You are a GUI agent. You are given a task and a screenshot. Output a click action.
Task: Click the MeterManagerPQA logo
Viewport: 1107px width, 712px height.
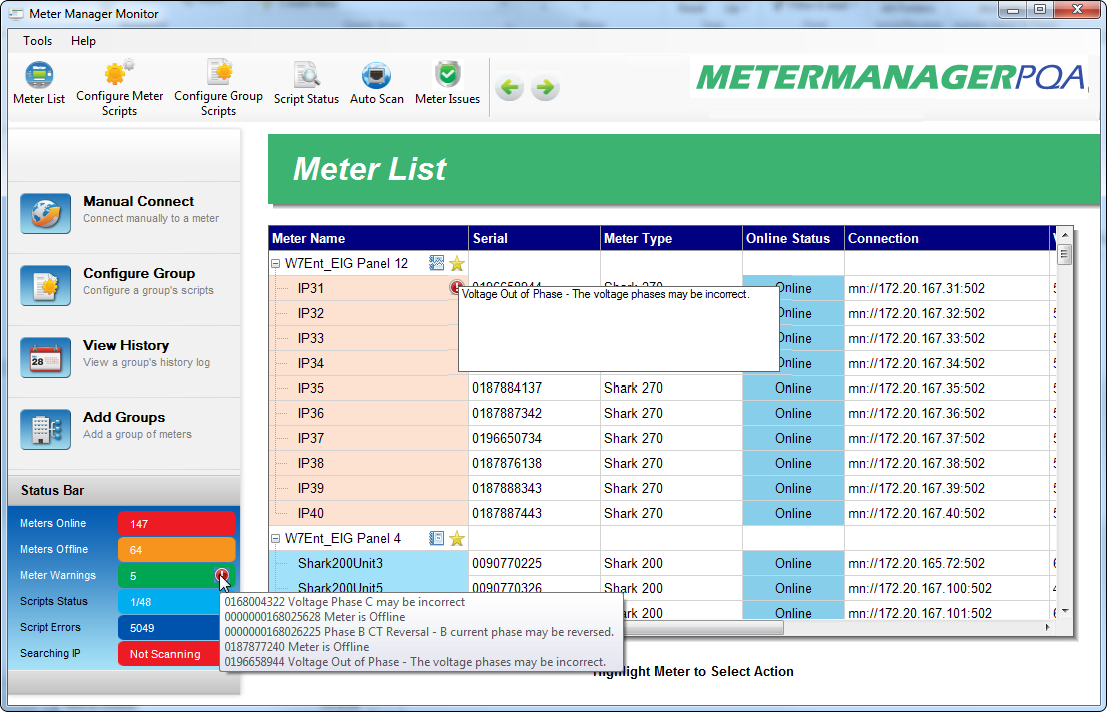[x=891, y=78]
